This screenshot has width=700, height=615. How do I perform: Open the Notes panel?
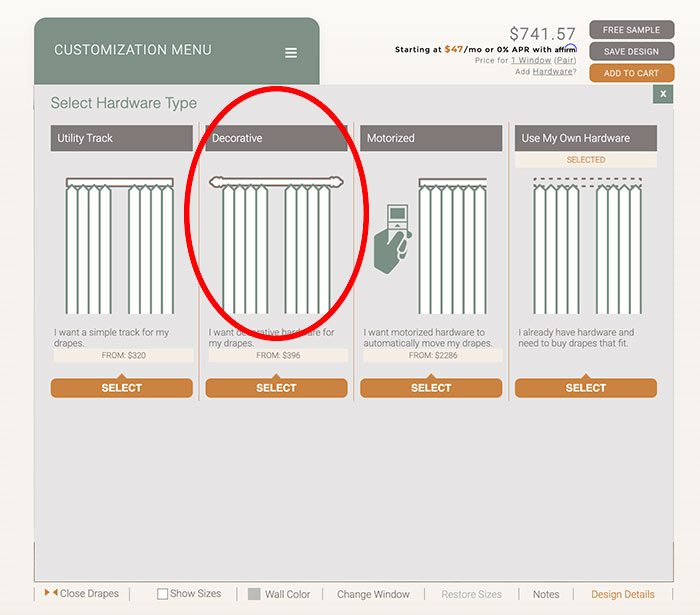click(x=546, y=594)
